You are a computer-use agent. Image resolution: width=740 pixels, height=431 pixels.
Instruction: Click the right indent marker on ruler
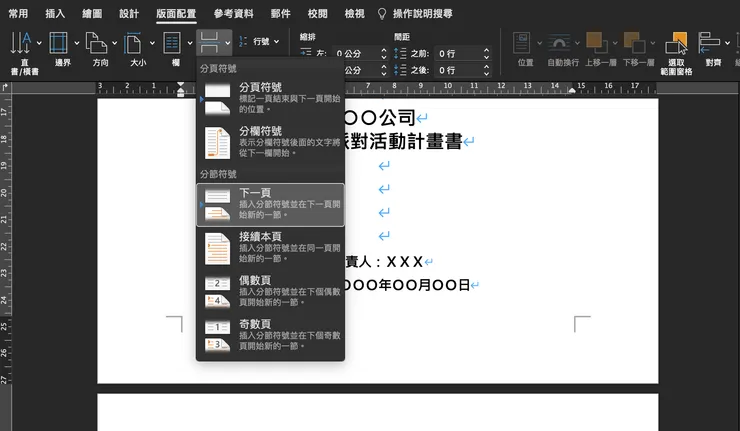click(572, 90)
